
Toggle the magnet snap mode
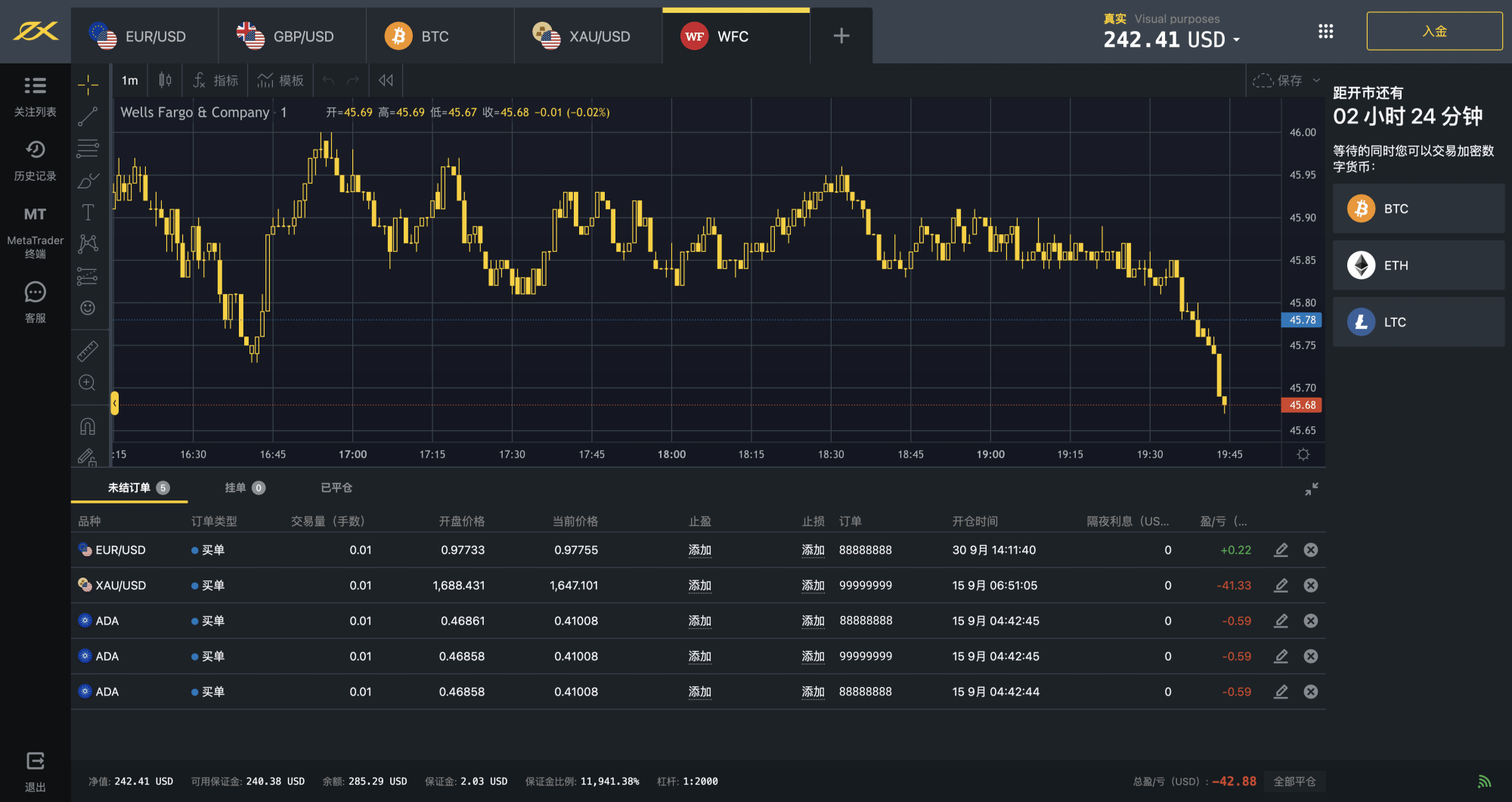[88, 426]
